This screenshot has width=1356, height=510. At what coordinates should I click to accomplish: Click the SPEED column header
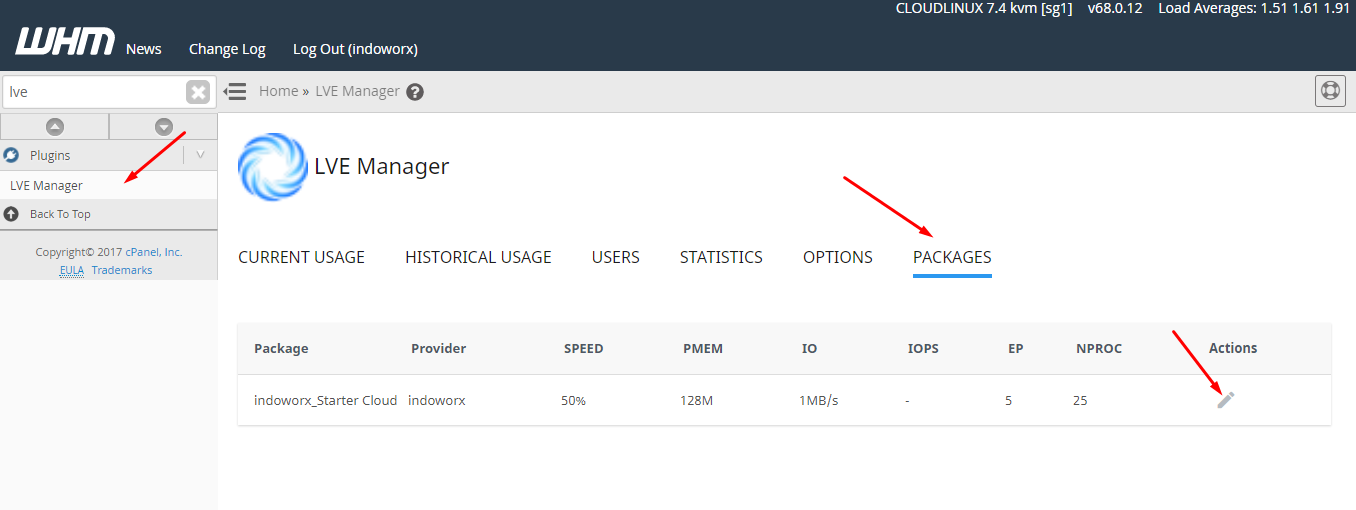click(584, 348)
